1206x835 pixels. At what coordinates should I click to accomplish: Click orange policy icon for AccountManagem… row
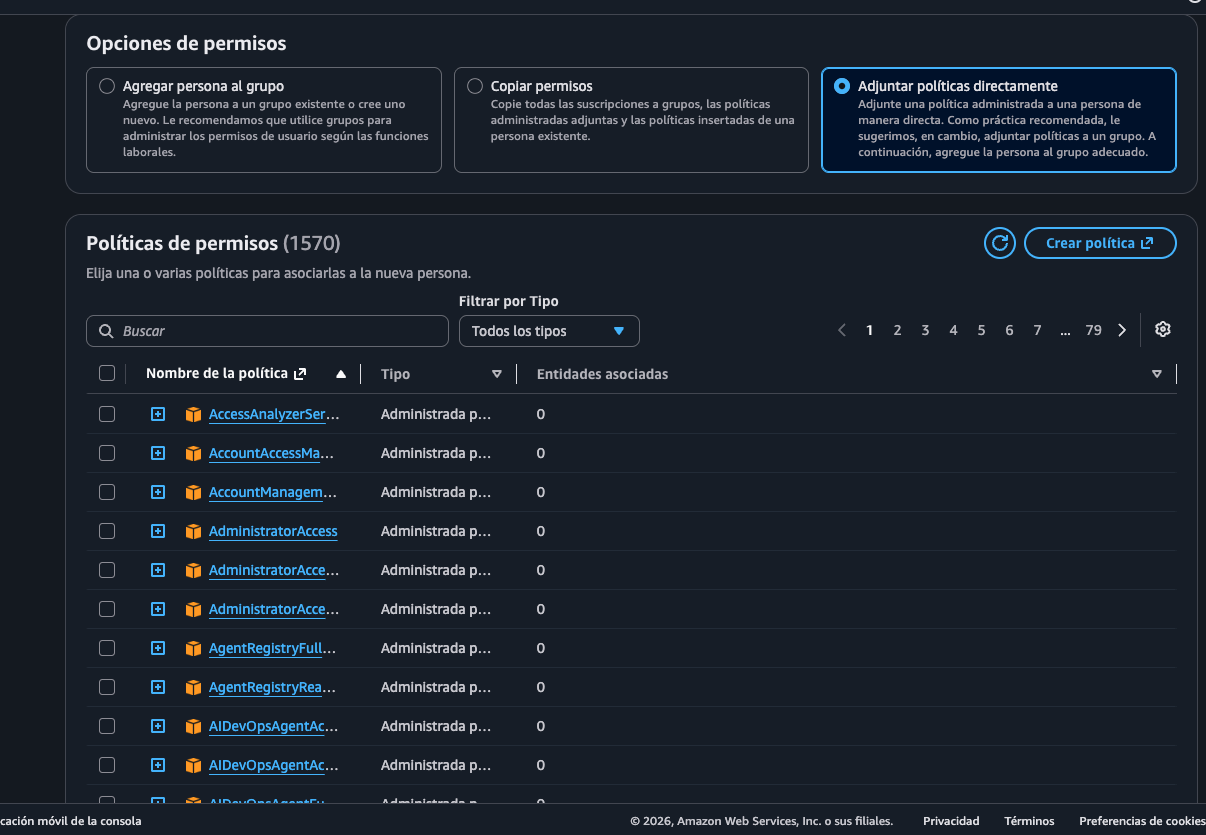[x=193, y=492]
